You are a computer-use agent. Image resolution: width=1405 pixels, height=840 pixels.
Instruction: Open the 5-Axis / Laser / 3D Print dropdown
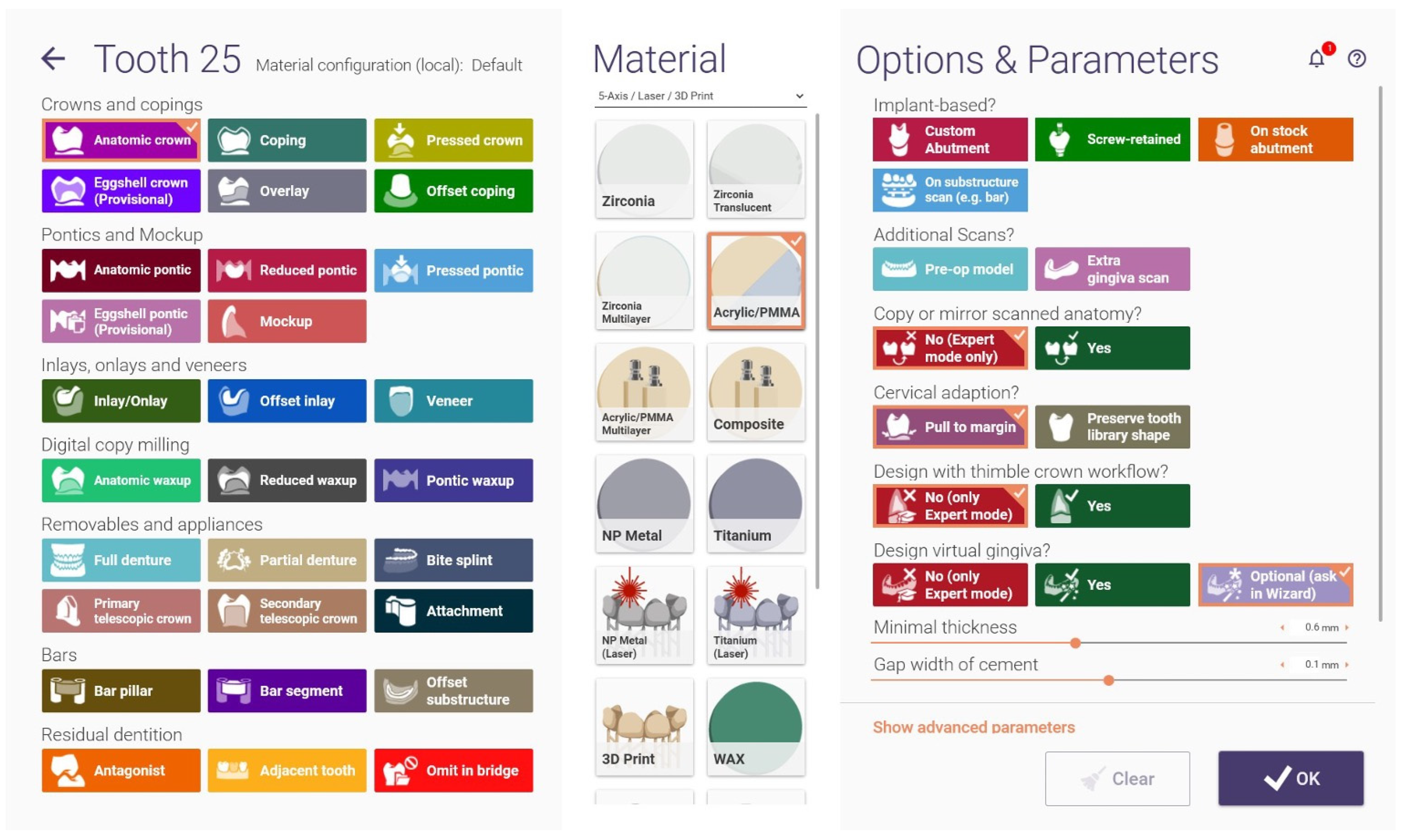click(700, 96)
